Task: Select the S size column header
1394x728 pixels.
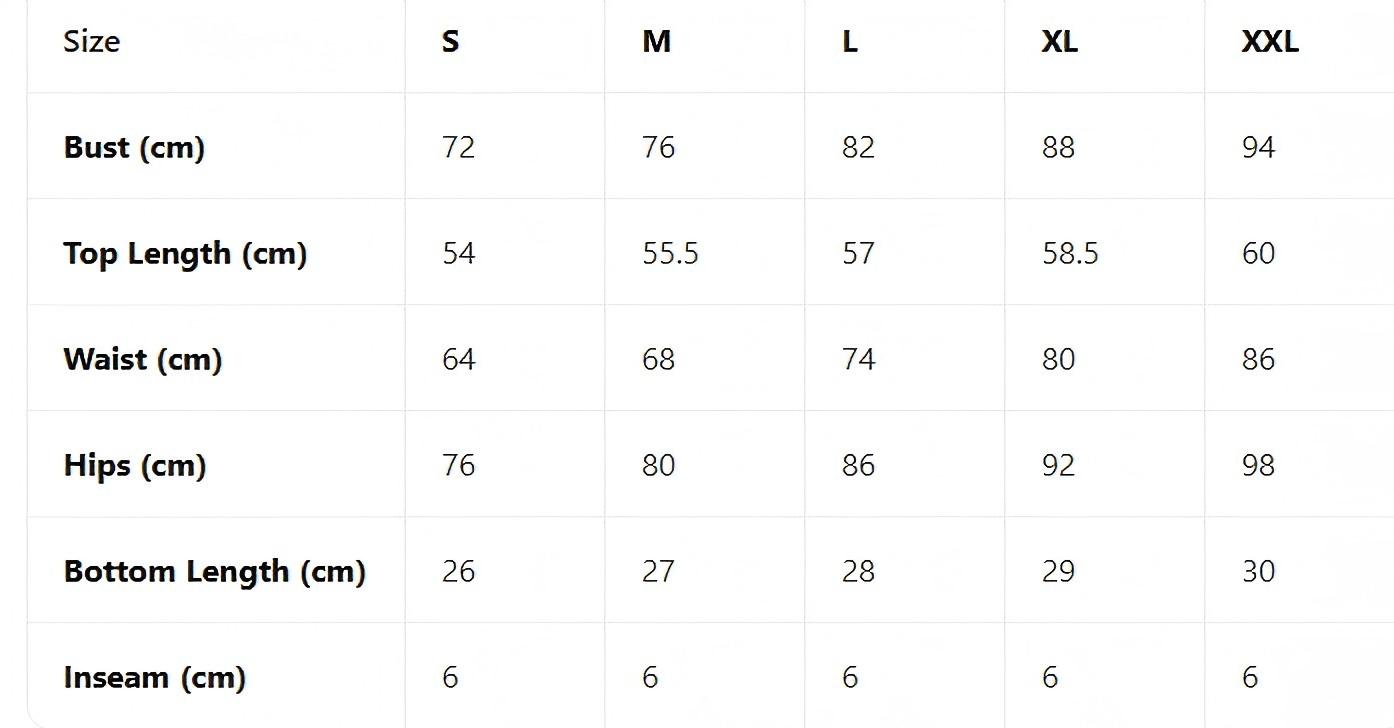Action: 450,42
